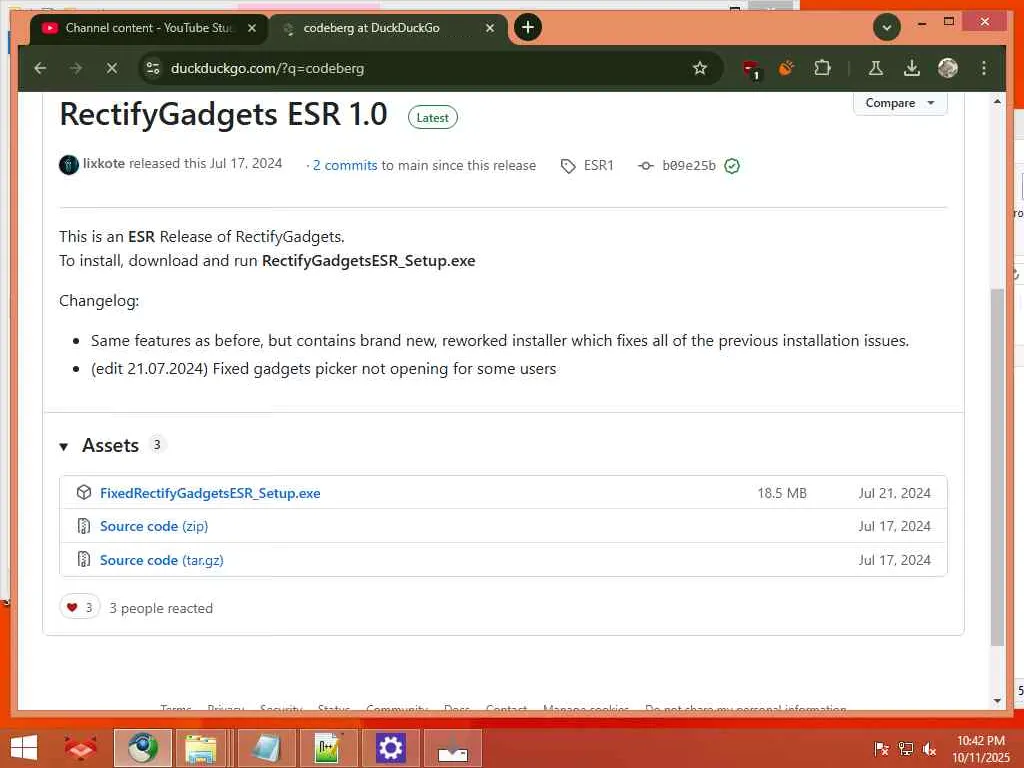The image size is (1024, 768).
Task: Open the Settings gear taskbar app
Action: (x=391, y=748)
